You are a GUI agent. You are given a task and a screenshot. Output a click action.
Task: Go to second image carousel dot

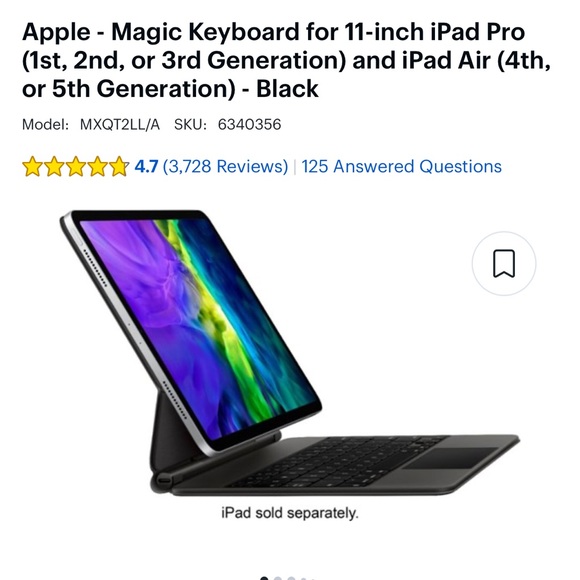pyautogui.click(x=277, y=579)
